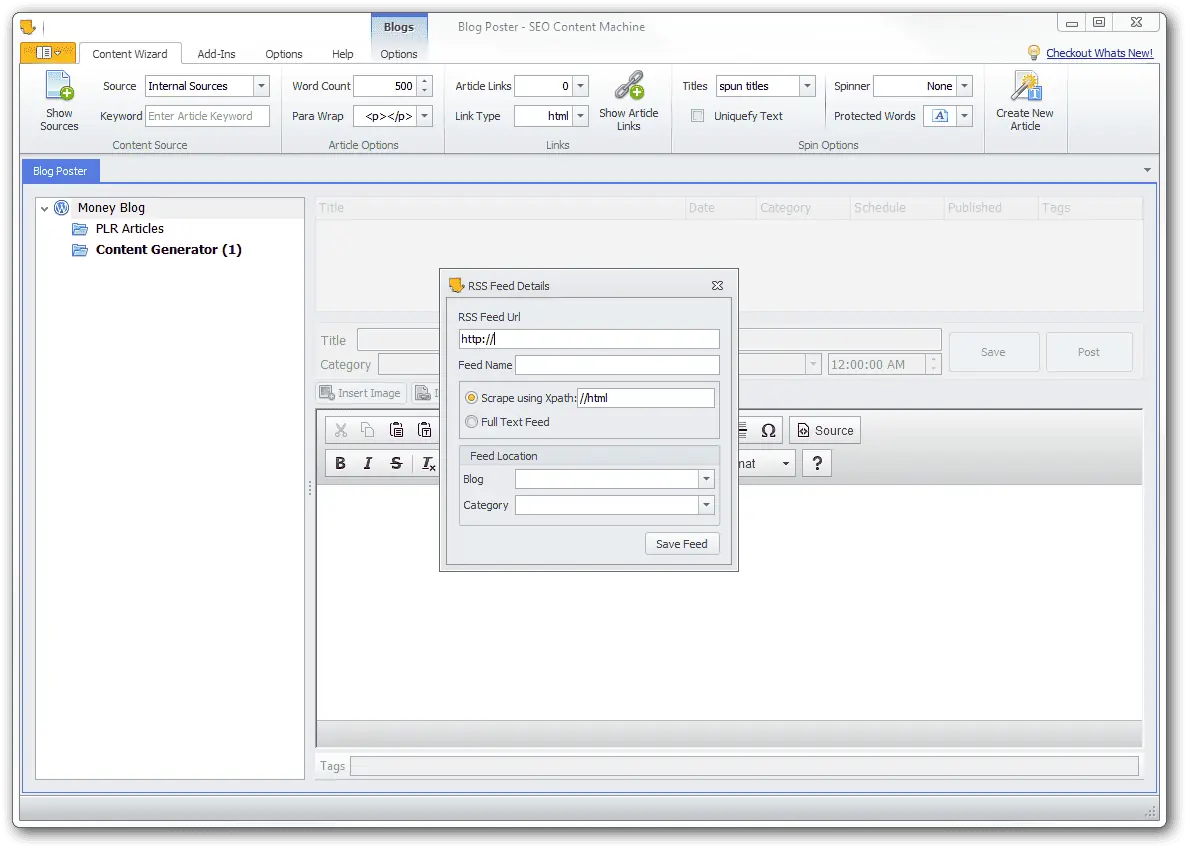
Task: Open the Para Wrap dropdown arrow
Action: [425, 116]
